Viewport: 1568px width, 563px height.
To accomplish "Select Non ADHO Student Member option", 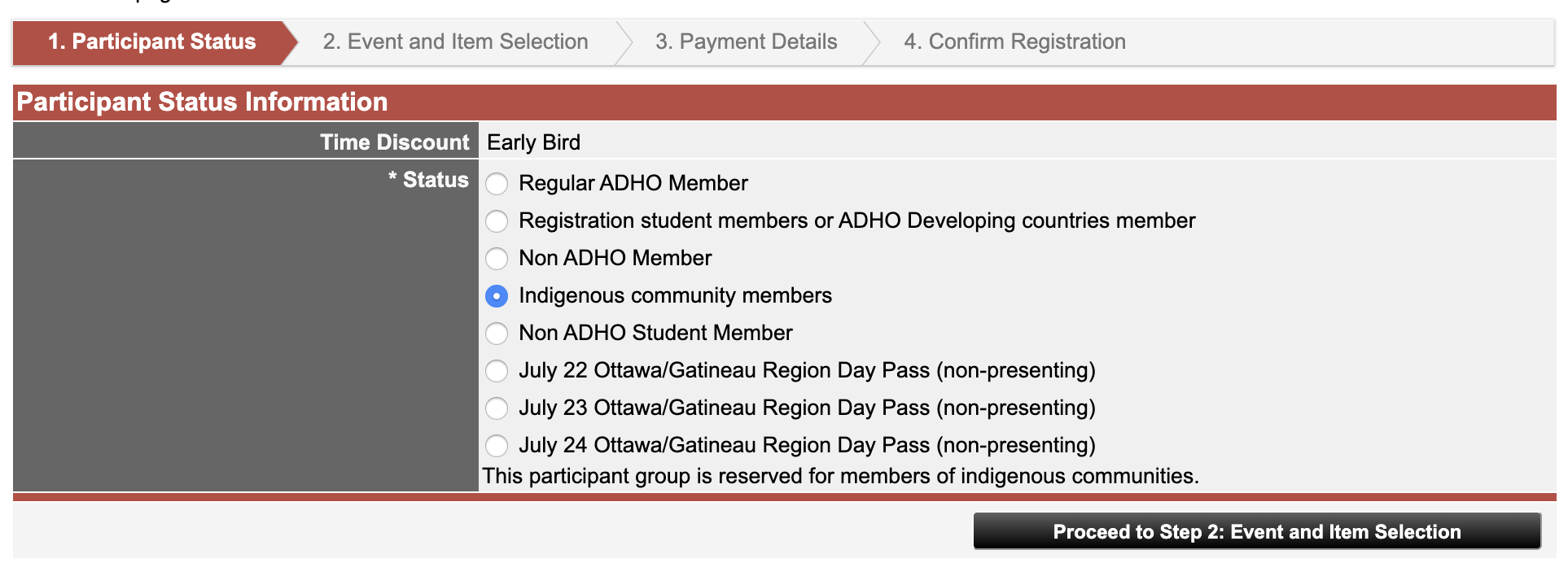I will click(497, 334).
